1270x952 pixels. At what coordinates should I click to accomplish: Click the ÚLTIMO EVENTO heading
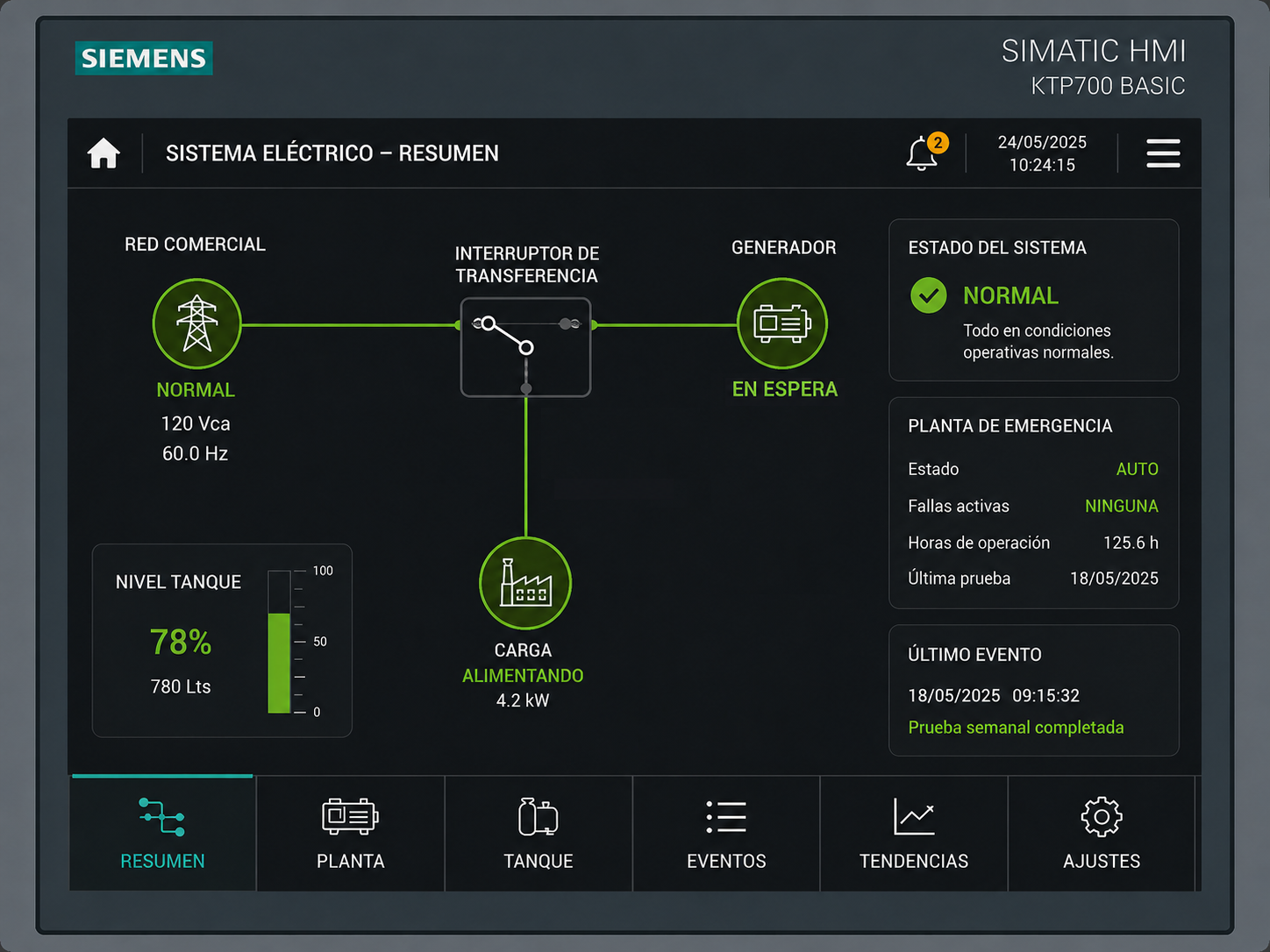974,655
